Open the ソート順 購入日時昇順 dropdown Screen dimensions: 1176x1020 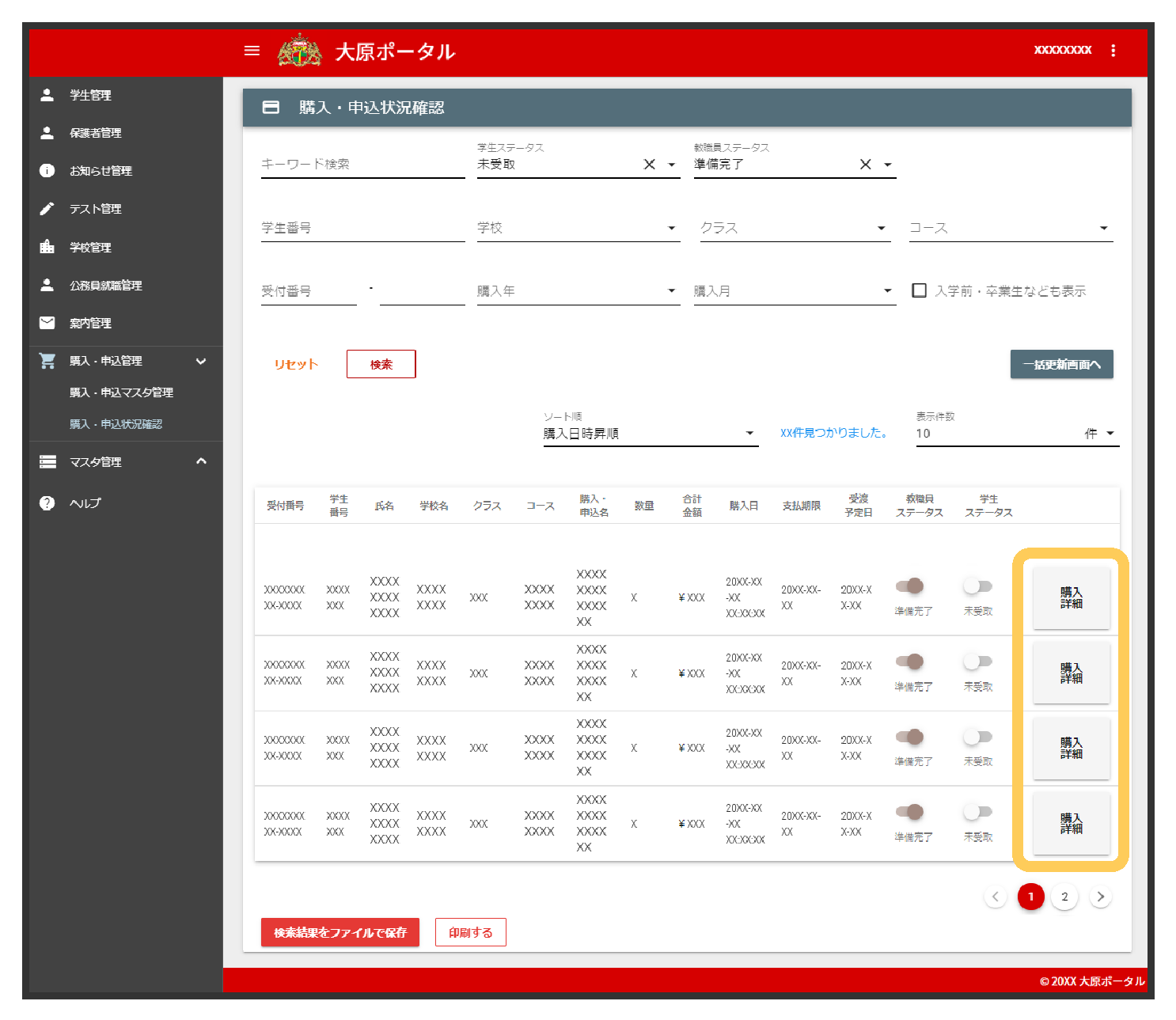point(651,434)
